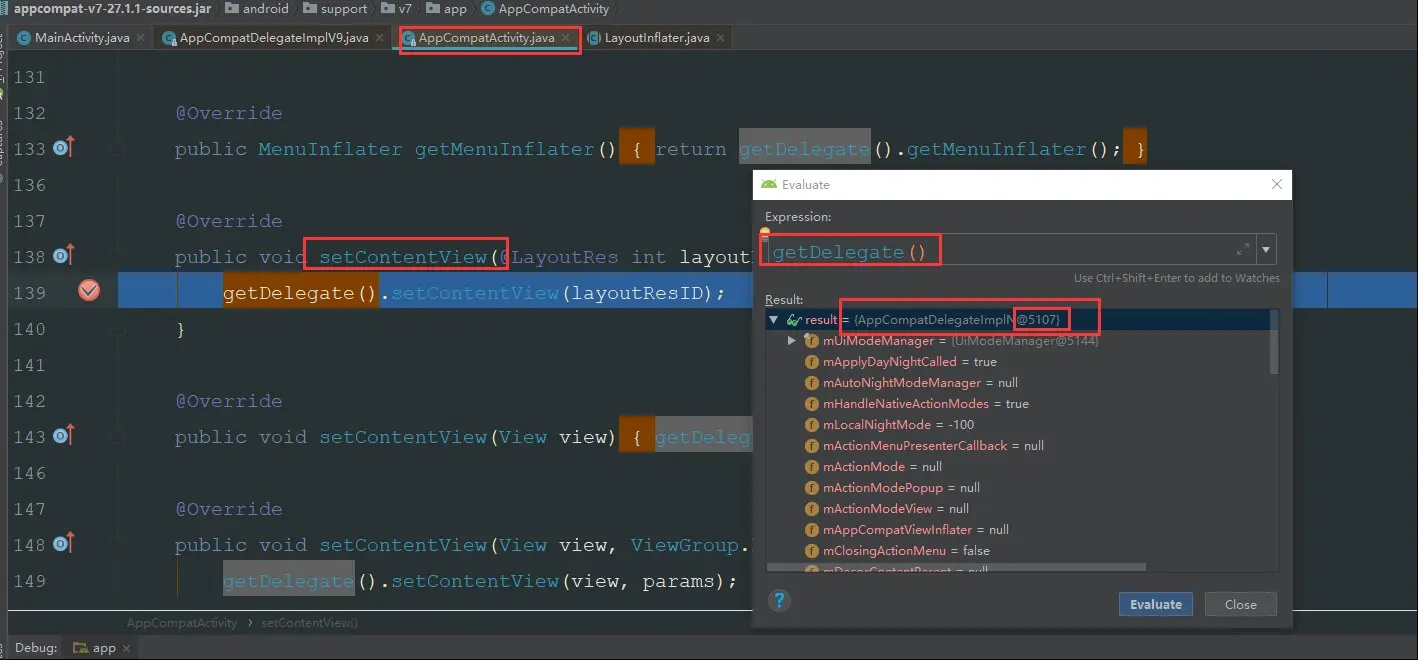Close the LayoutInflater.java tab
Image resolution: width=1418 pixels, height=660 pixels.
point(720,38)
